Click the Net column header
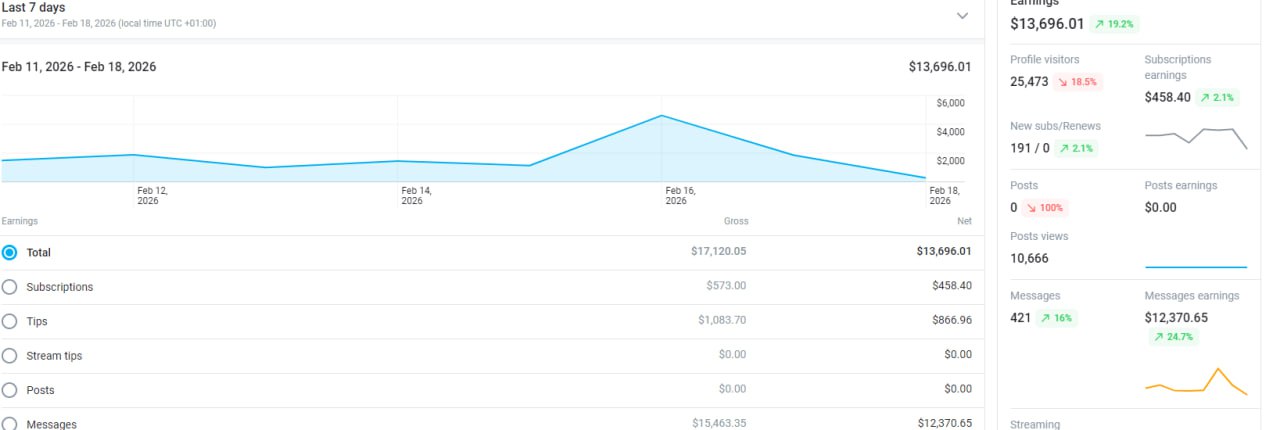The height and width of the screenshot is (430, 1280). [963, 221]
